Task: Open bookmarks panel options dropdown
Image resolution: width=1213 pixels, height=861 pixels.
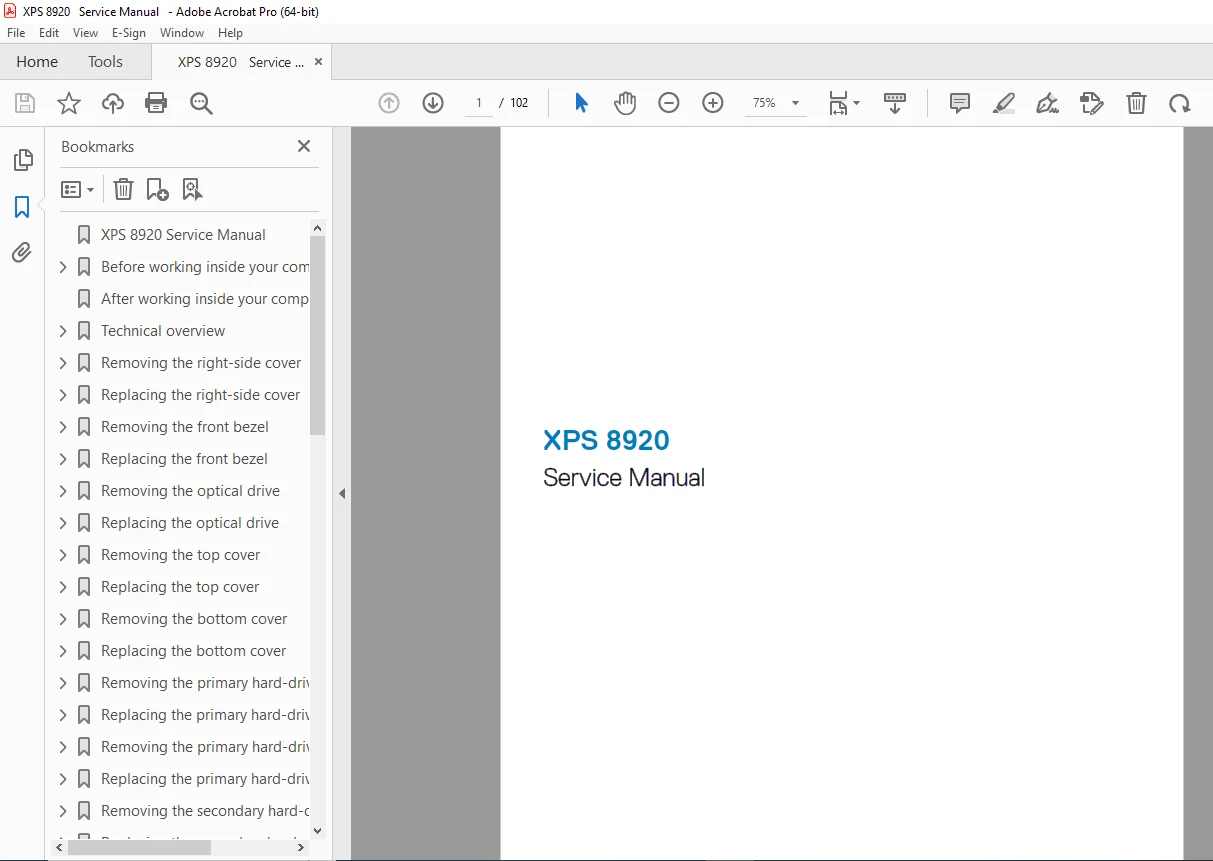Action: [x=78, y=189]
